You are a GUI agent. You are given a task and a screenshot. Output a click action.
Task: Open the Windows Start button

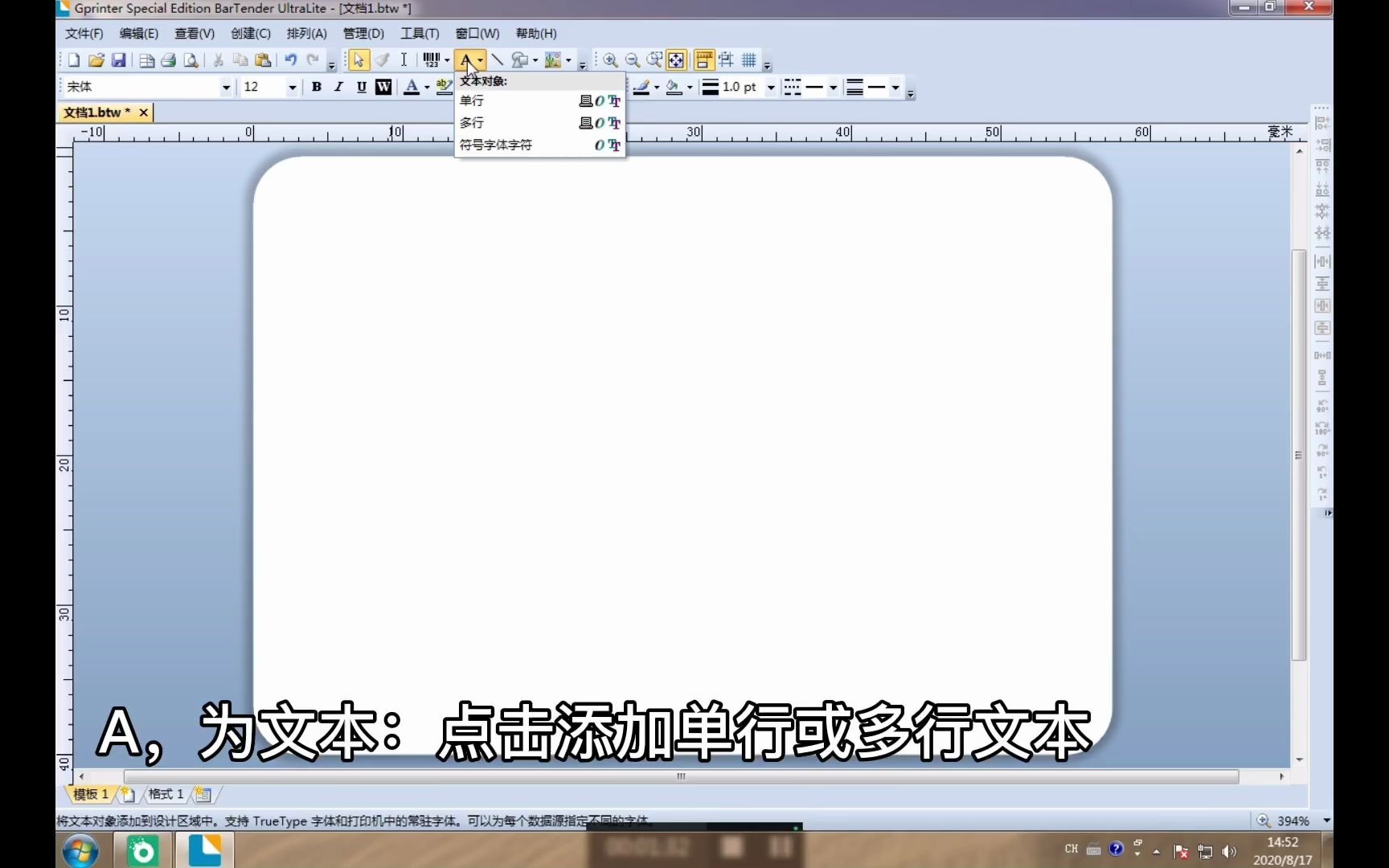click(x=80, y=850)
